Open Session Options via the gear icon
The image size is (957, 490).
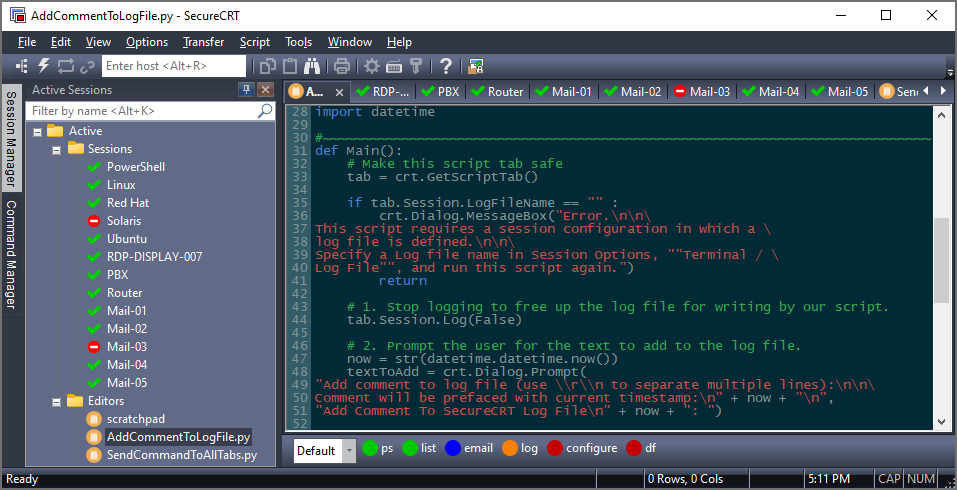pyautogui.click(x=372, y=66)
